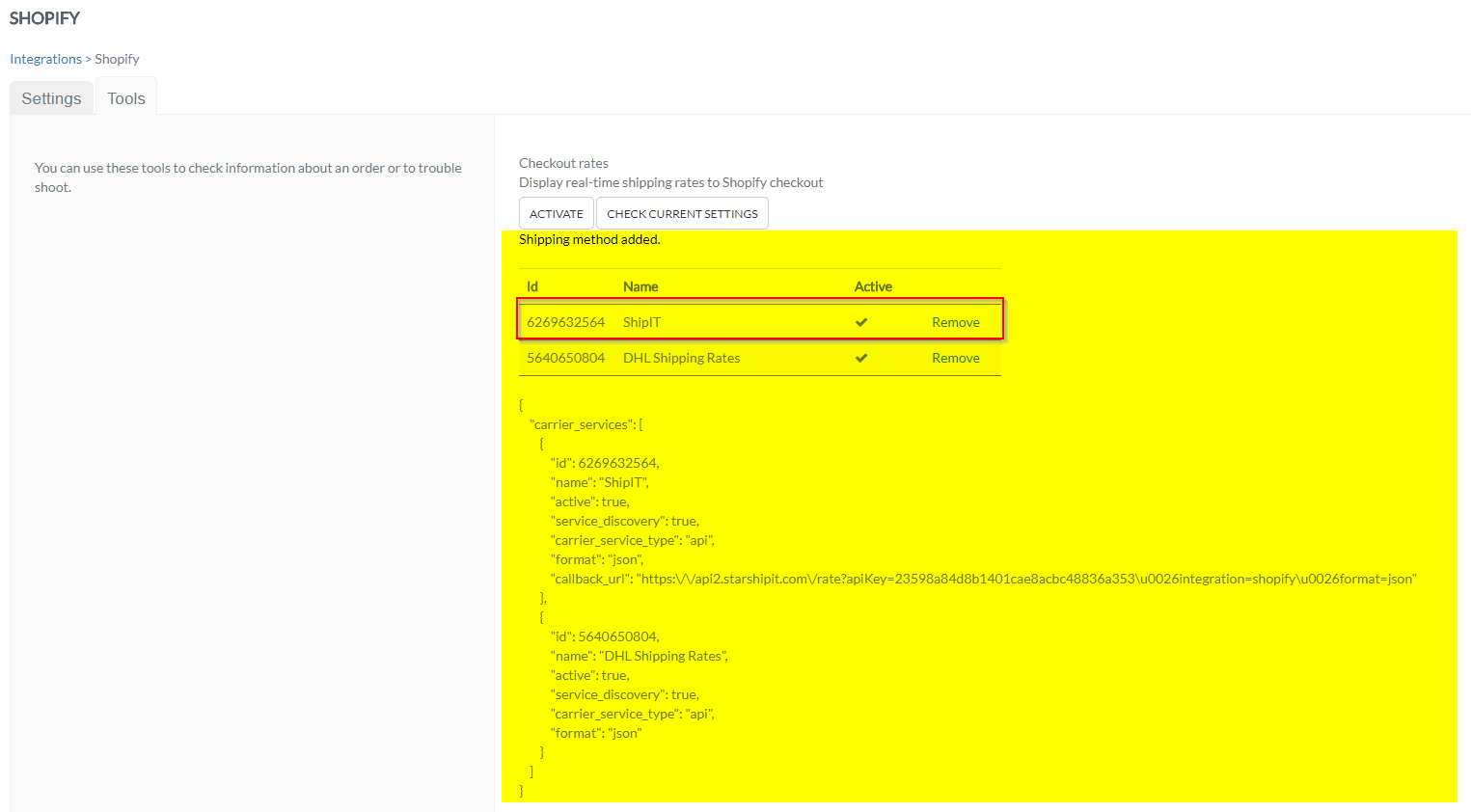Image resolution: width=1471 pixels, height=812 pixels.
Task: Switch to the Settings tab
Action: pyautogui.click(x=52, y=98)
